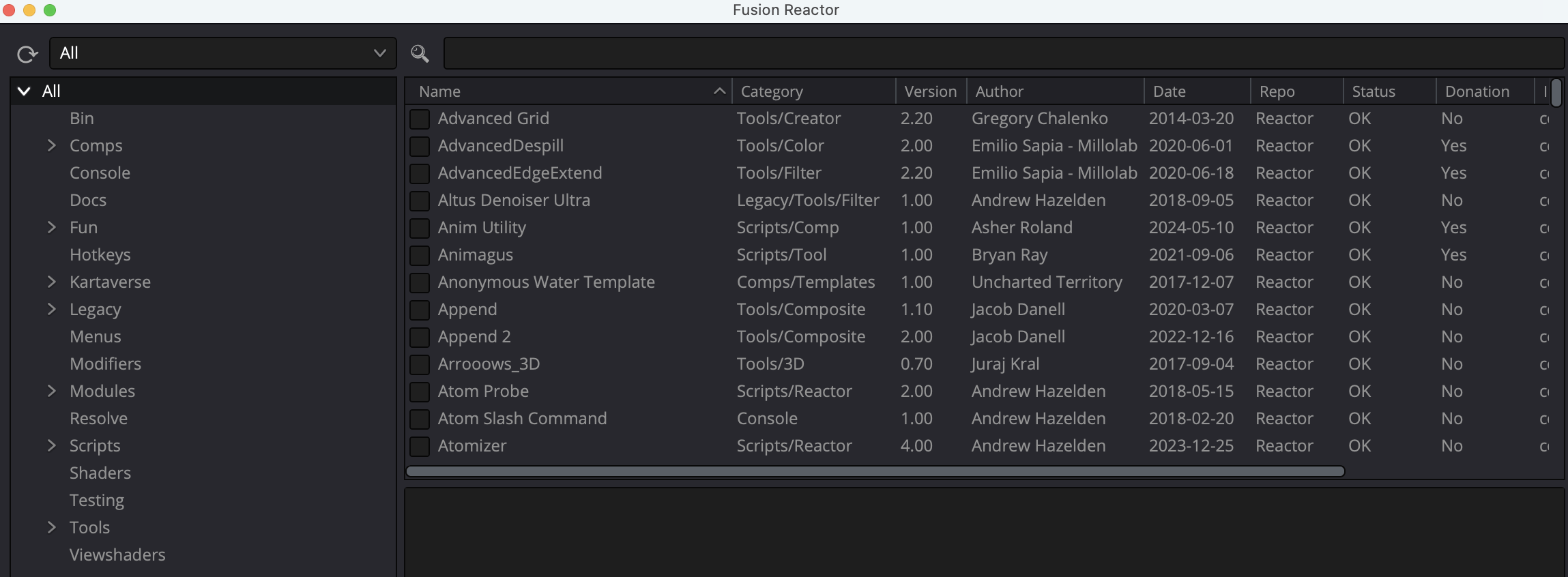1568x577 pixels.
Task: Tick the Atomizer checkbox
Action: pyautogui.click(x=420, y=446)
